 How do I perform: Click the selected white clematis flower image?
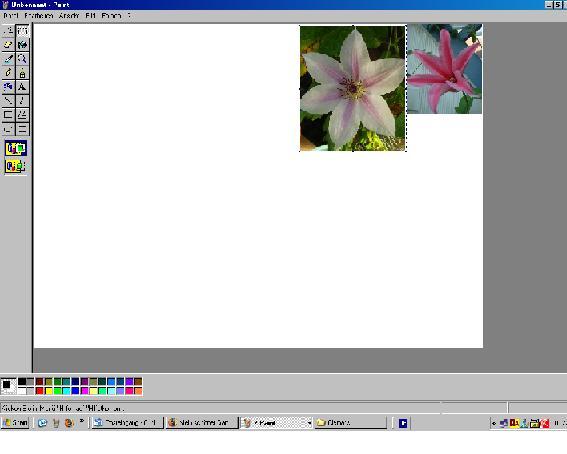(x=353, y=89)
